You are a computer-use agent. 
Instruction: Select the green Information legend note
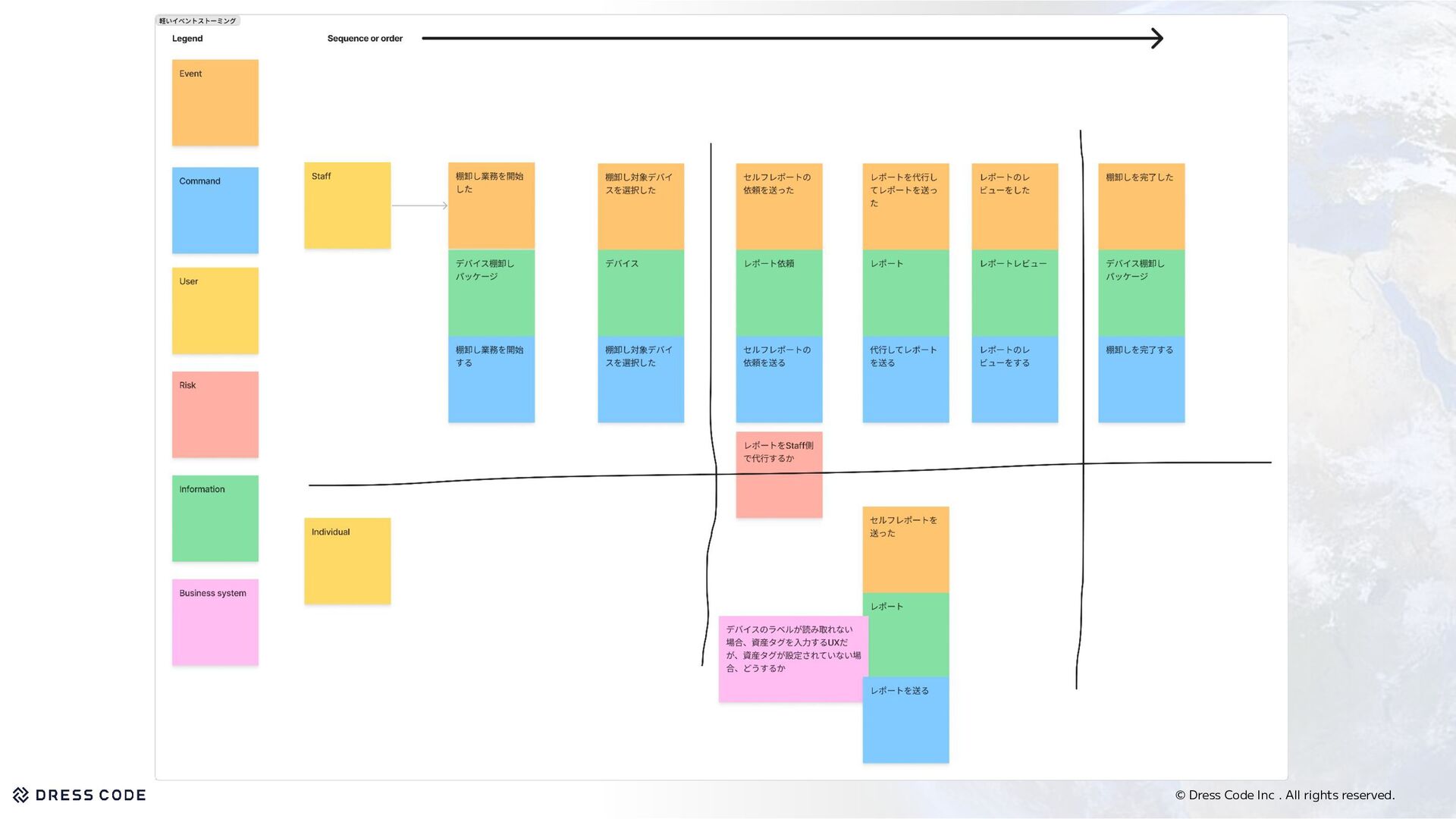tap(215, 518)
